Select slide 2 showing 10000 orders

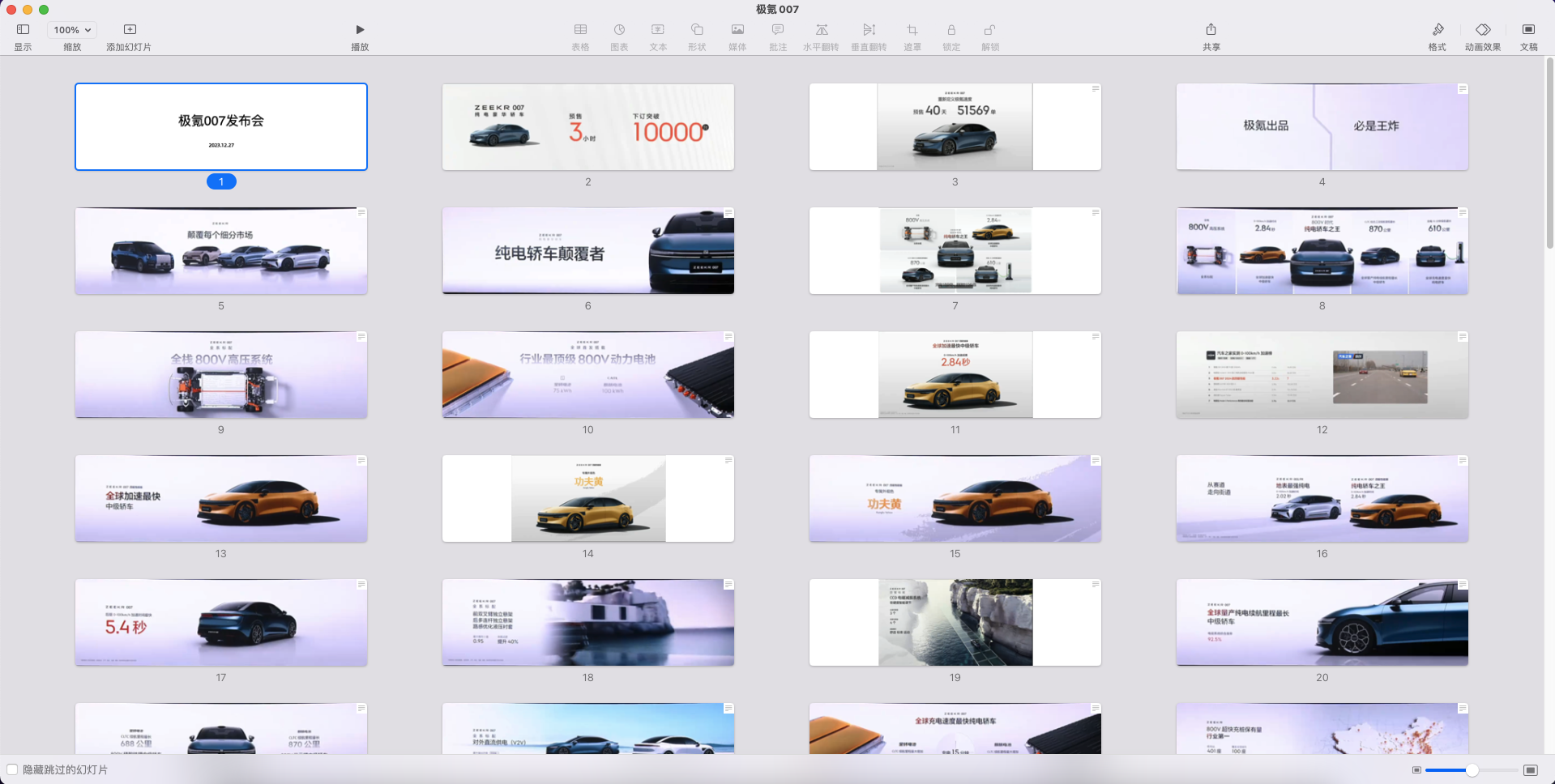588,126
